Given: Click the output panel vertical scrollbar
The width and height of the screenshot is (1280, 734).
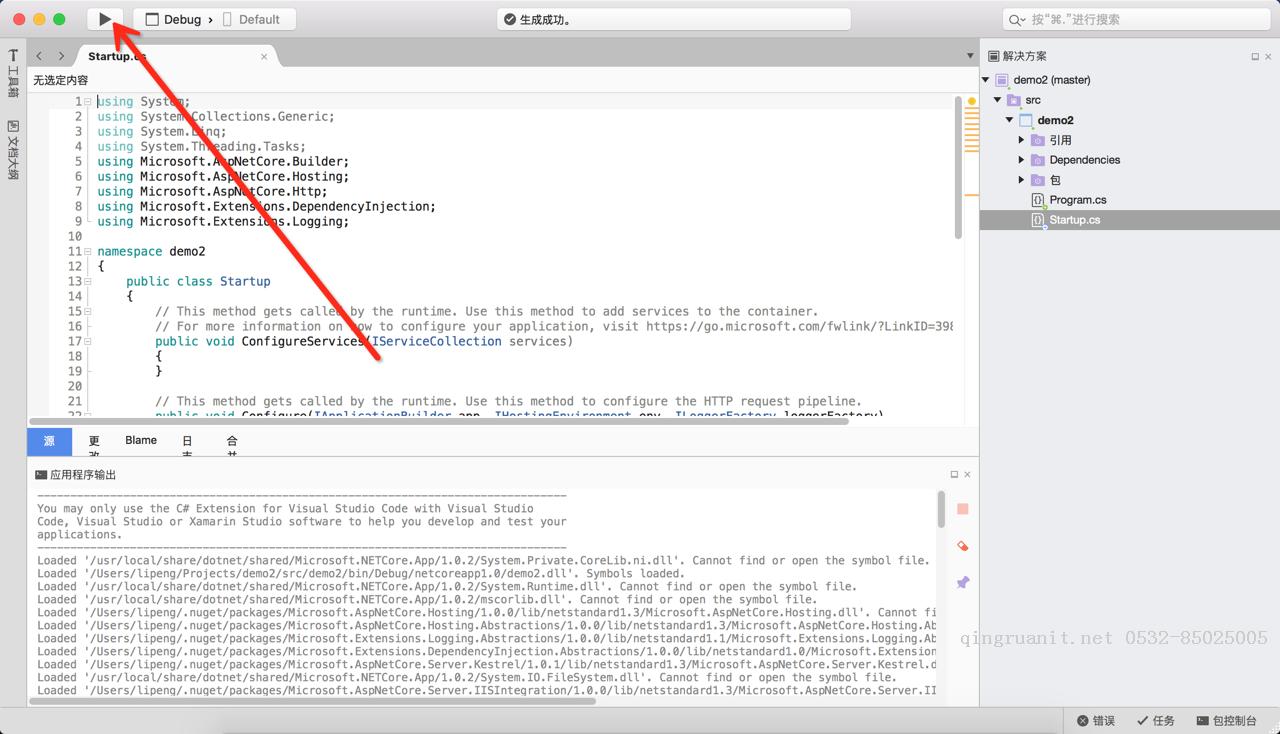Looking at the screenshot, I should [941, 510].
